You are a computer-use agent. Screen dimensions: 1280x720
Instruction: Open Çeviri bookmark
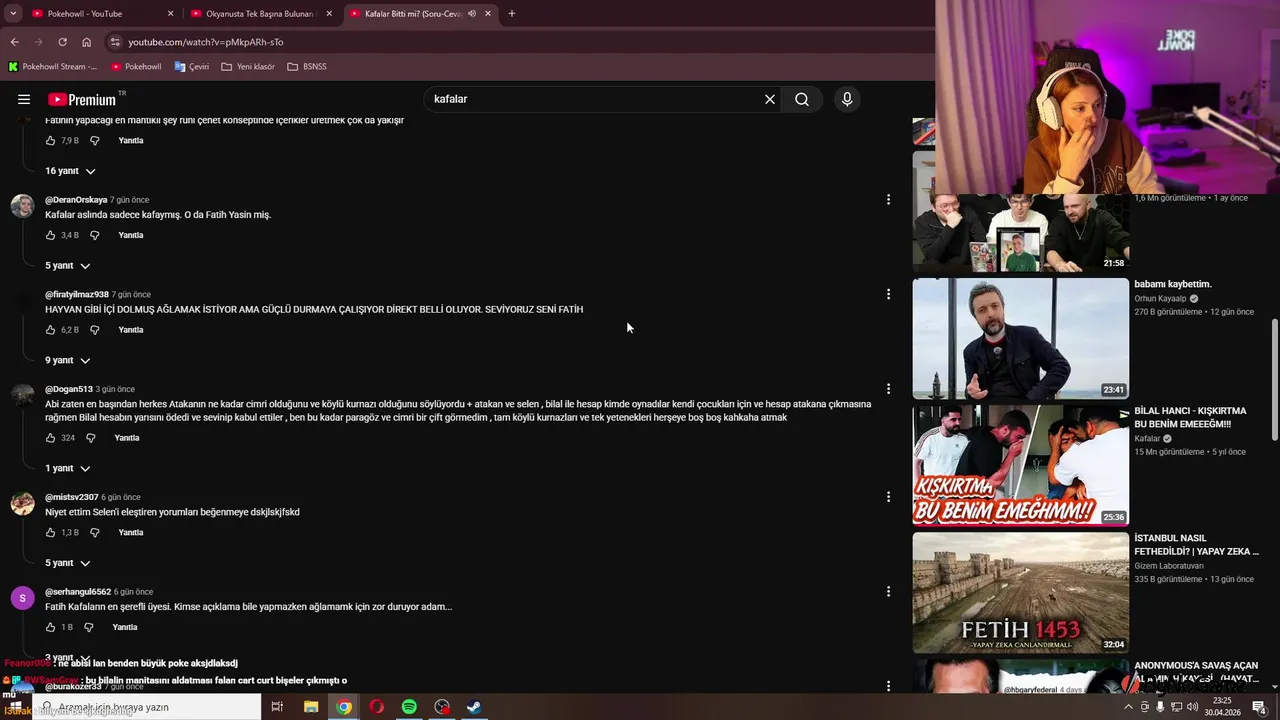tap(191, 66)
